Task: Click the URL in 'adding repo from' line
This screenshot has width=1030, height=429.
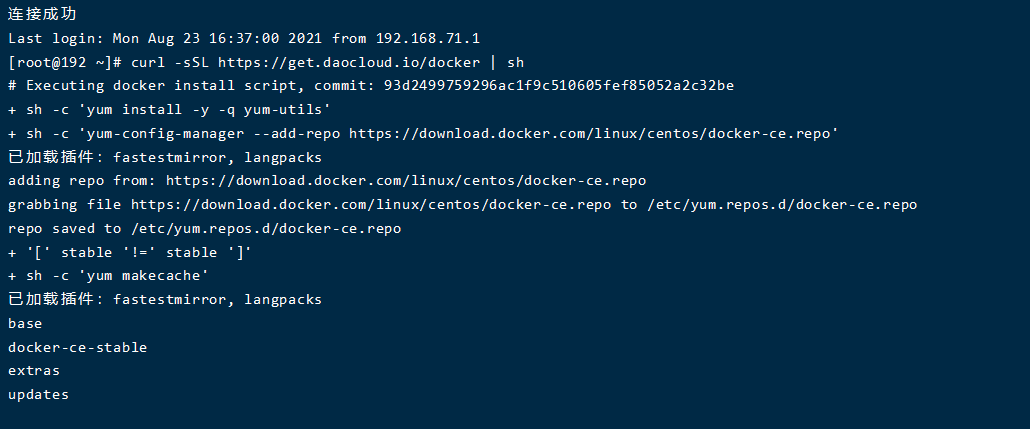Action: tap(406, 181)
